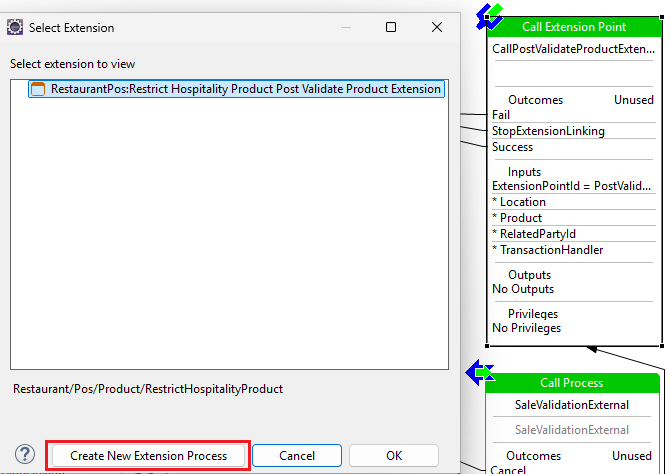Close the Select Extension dialog

coord(437,27)
